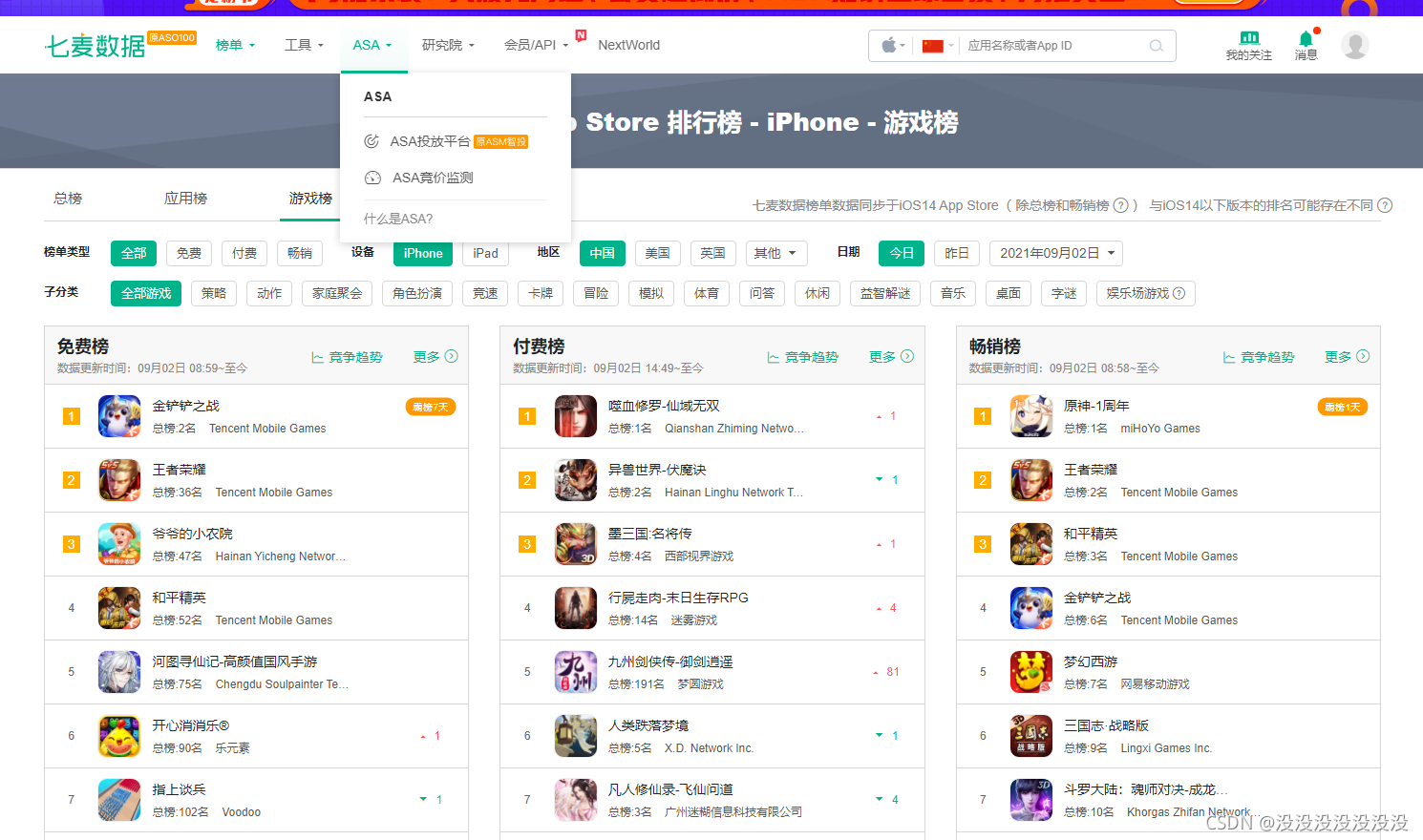This screenshot has width=1423, height=840.
Task: Click the help icon after 除总榜和畅销榜
Action: pos(1121,205)
